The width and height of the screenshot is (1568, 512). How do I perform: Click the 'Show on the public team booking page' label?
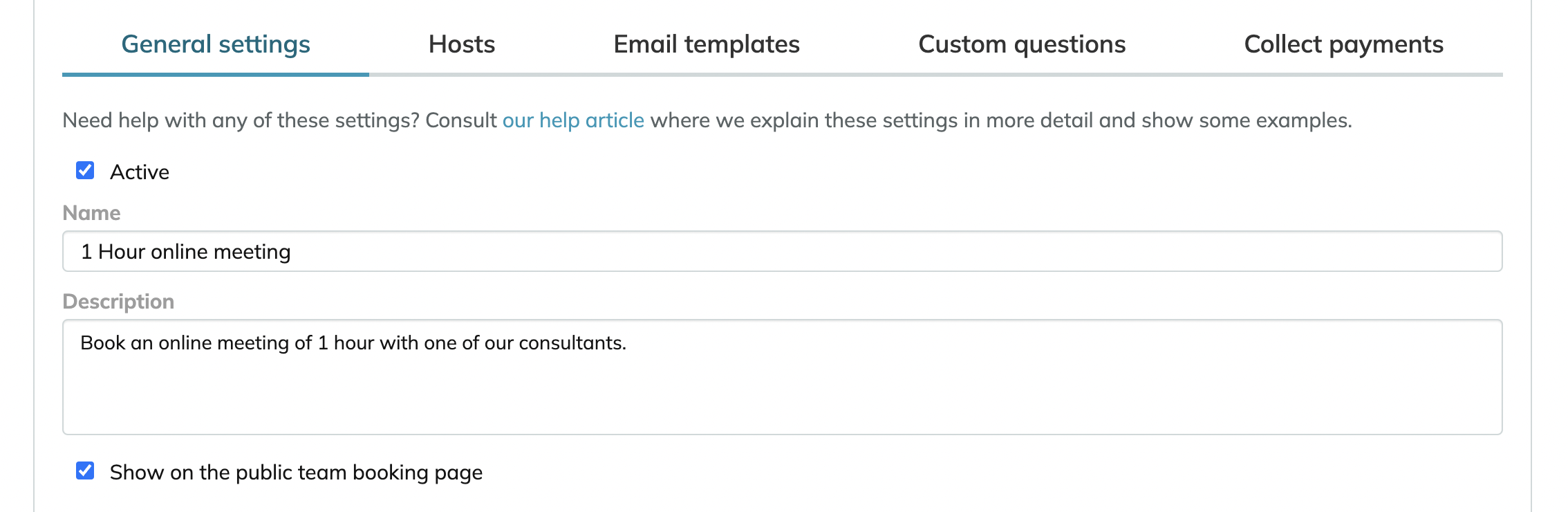point(296,473)
